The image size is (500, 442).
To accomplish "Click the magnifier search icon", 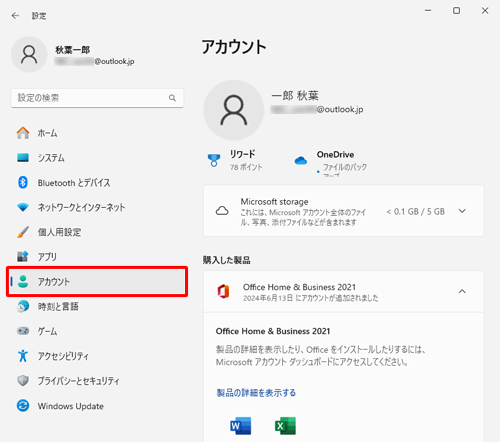I will (172, 98).
